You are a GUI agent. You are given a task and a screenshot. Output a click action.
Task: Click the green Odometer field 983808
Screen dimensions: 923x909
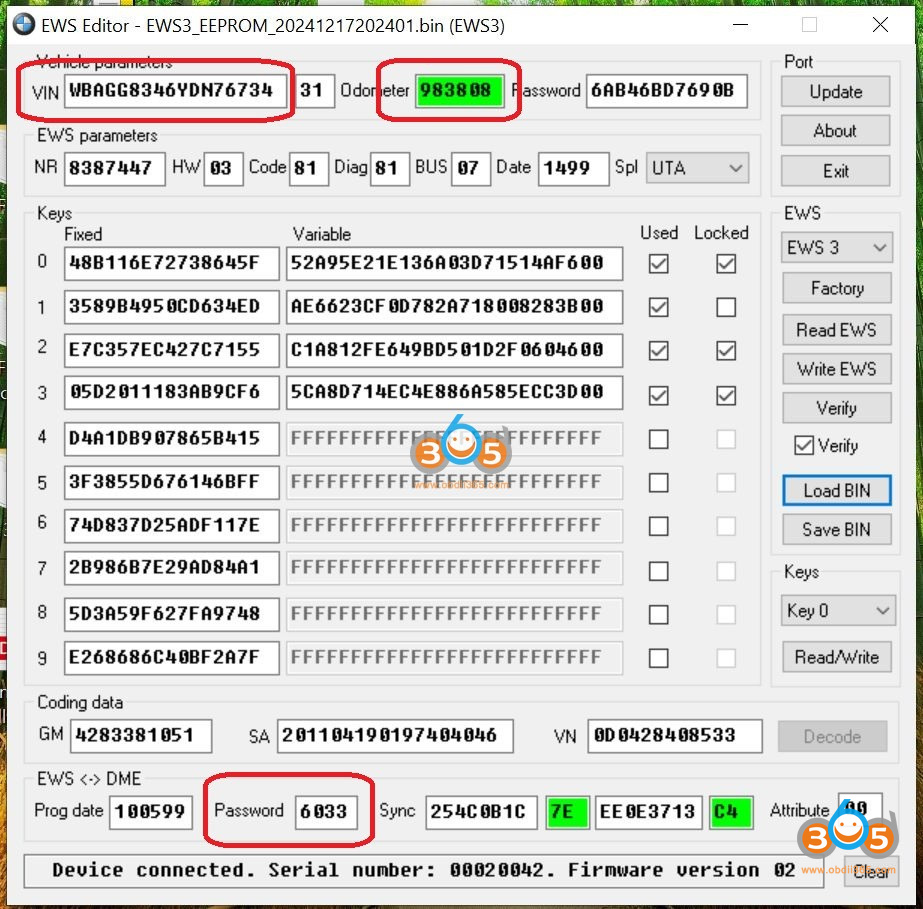[459, 91]
